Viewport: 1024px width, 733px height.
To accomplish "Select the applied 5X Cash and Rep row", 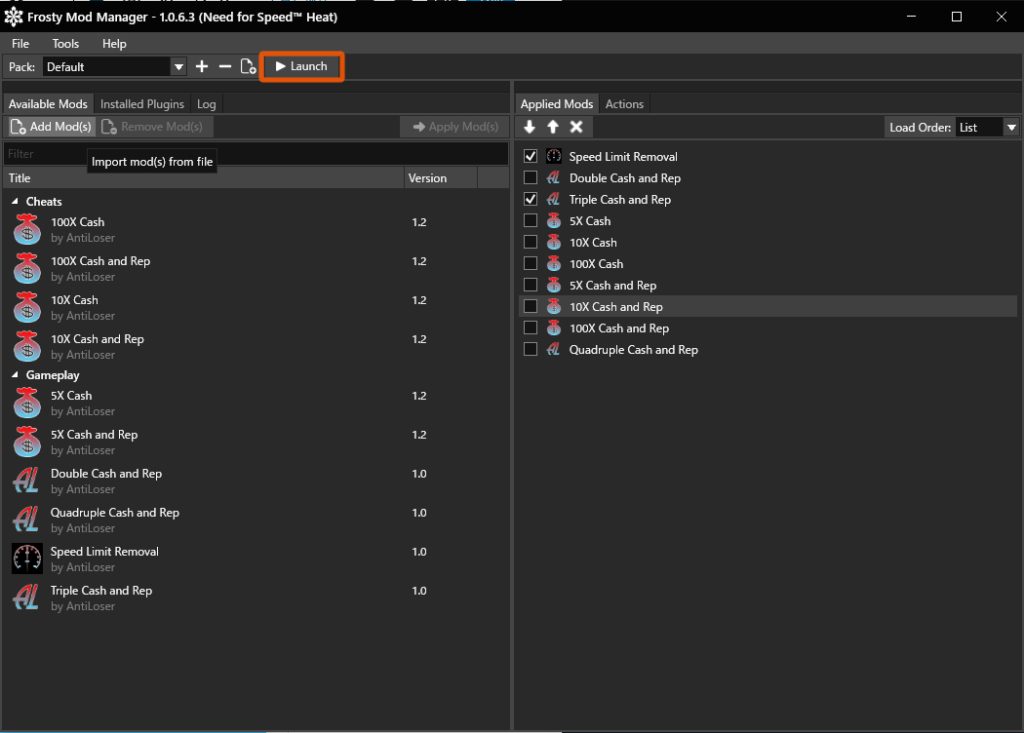I will (768, 285).
